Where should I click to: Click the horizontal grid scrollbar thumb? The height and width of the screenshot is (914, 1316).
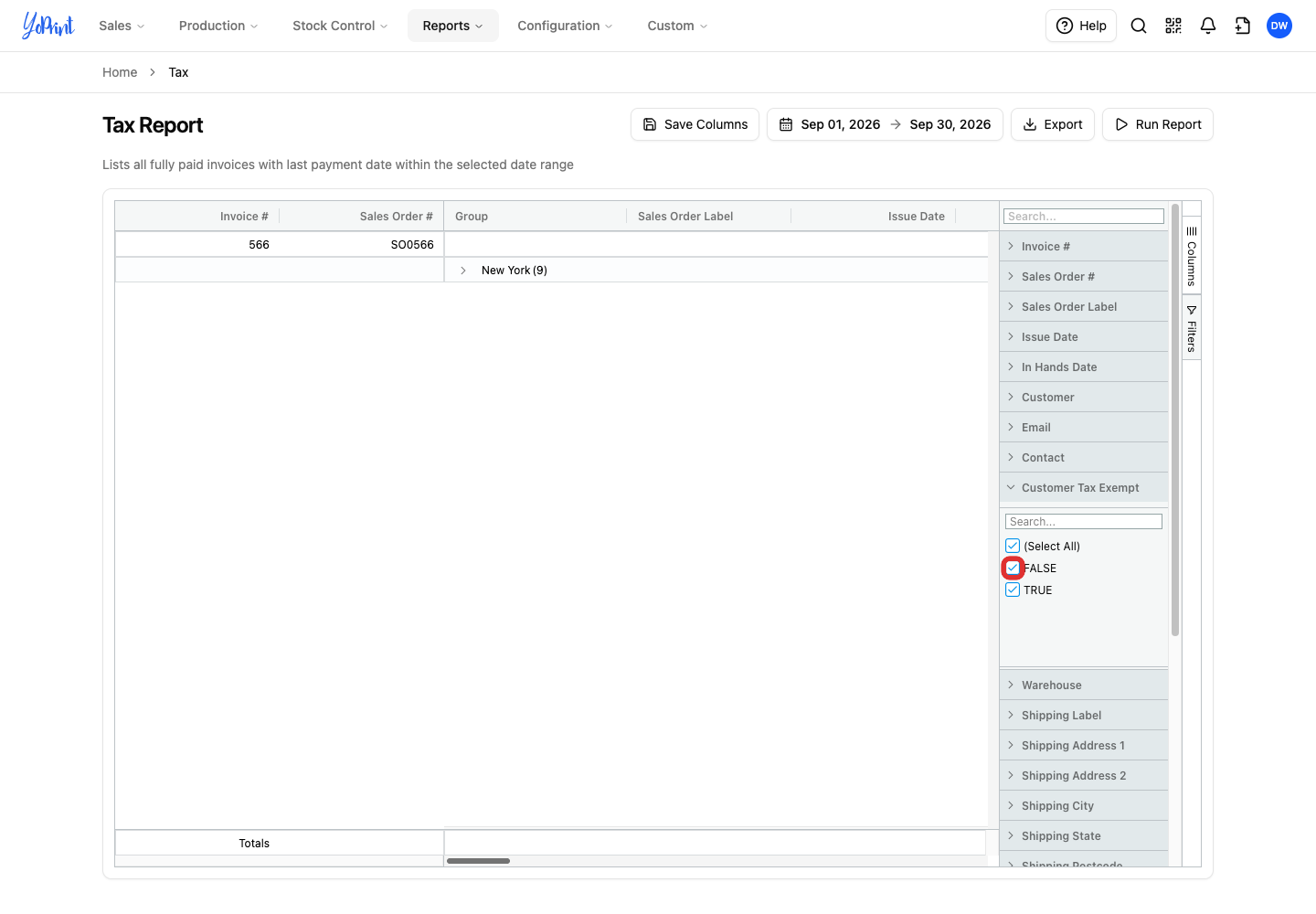click(x=478, y=861)
